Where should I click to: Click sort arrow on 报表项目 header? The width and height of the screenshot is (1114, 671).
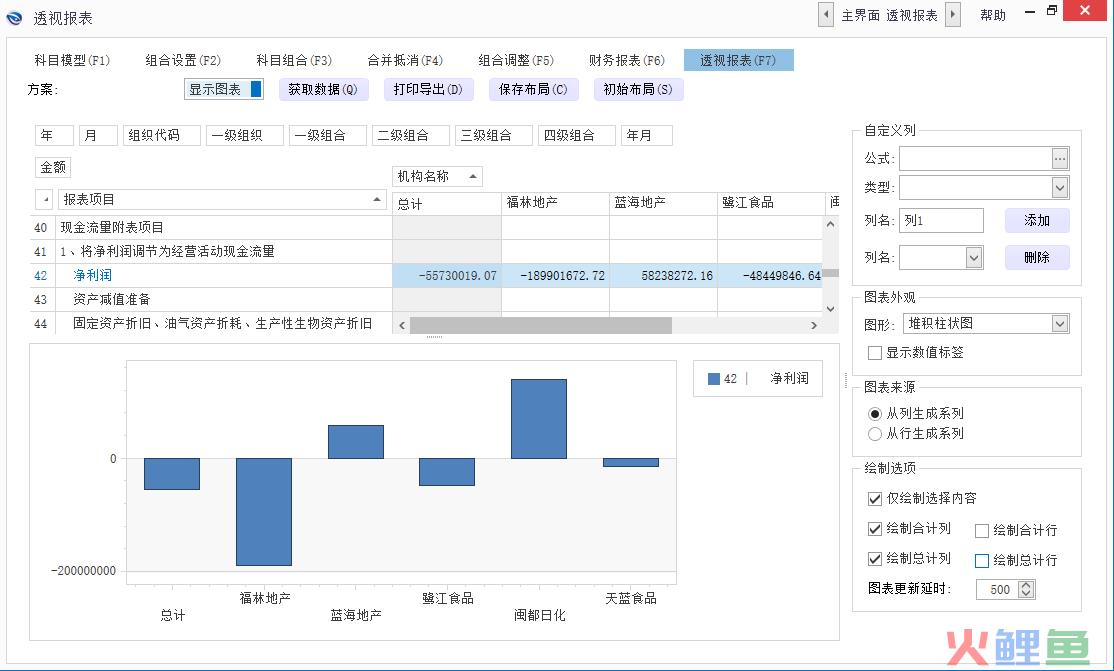click(377, 200)
